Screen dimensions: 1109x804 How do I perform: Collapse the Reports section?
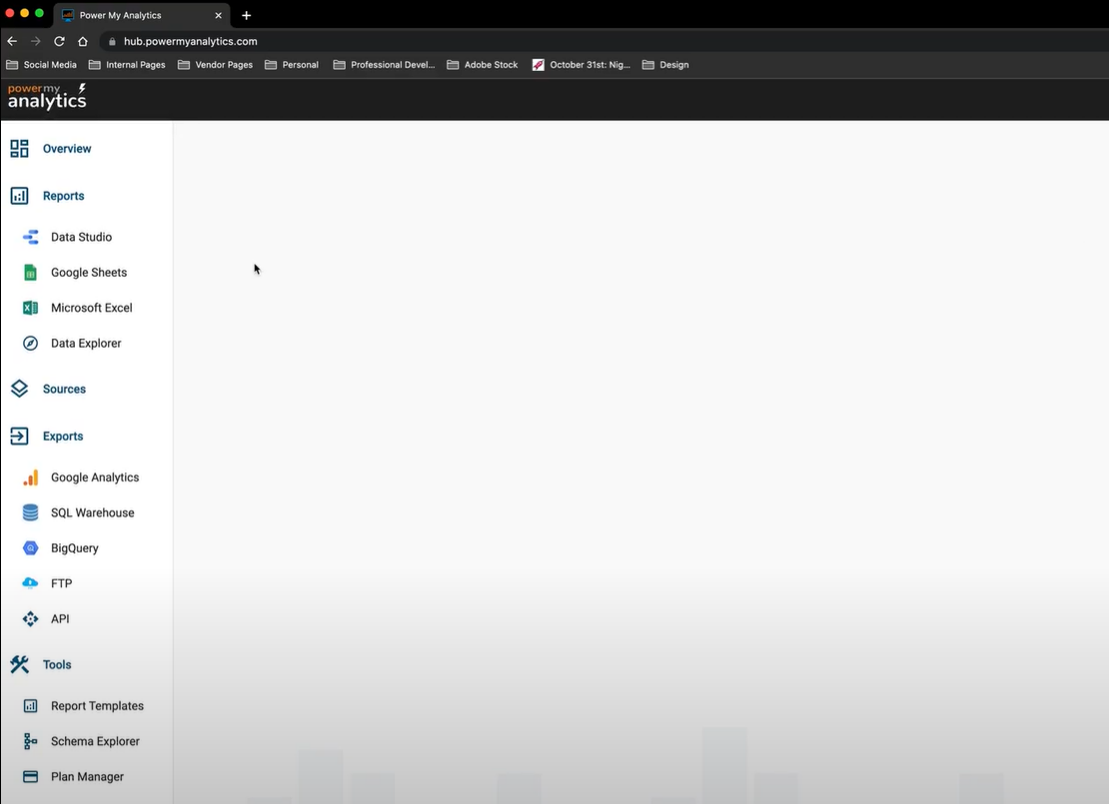(63, 196)
